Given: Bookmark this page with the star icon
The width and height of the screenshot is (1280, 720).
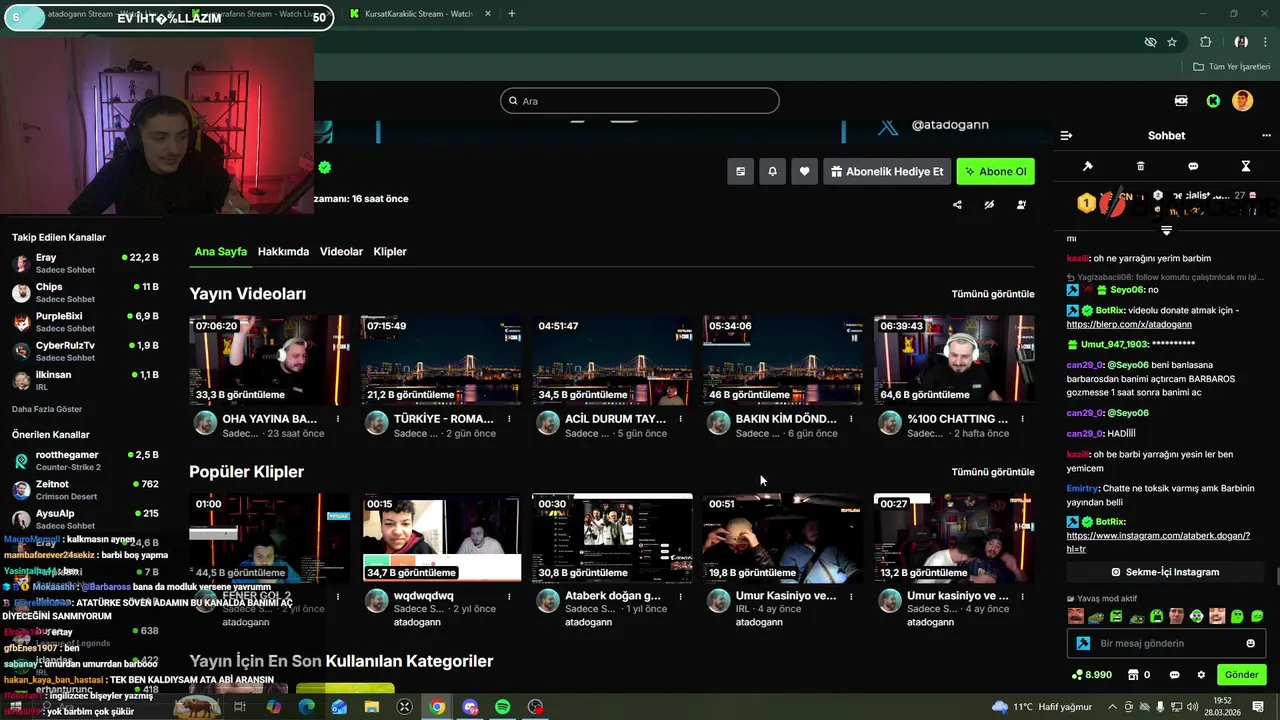Looking at the screenshot, I should [x=1172, y=42].
